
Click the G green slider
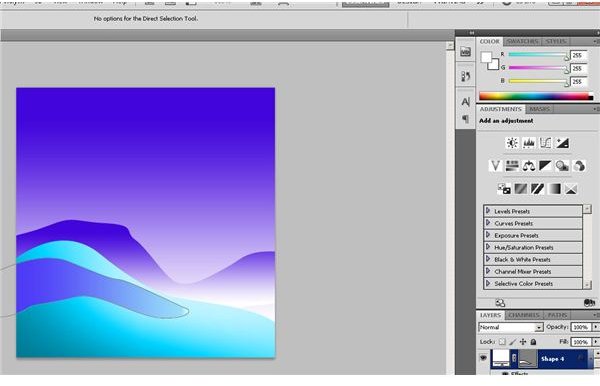coord(538,68)
